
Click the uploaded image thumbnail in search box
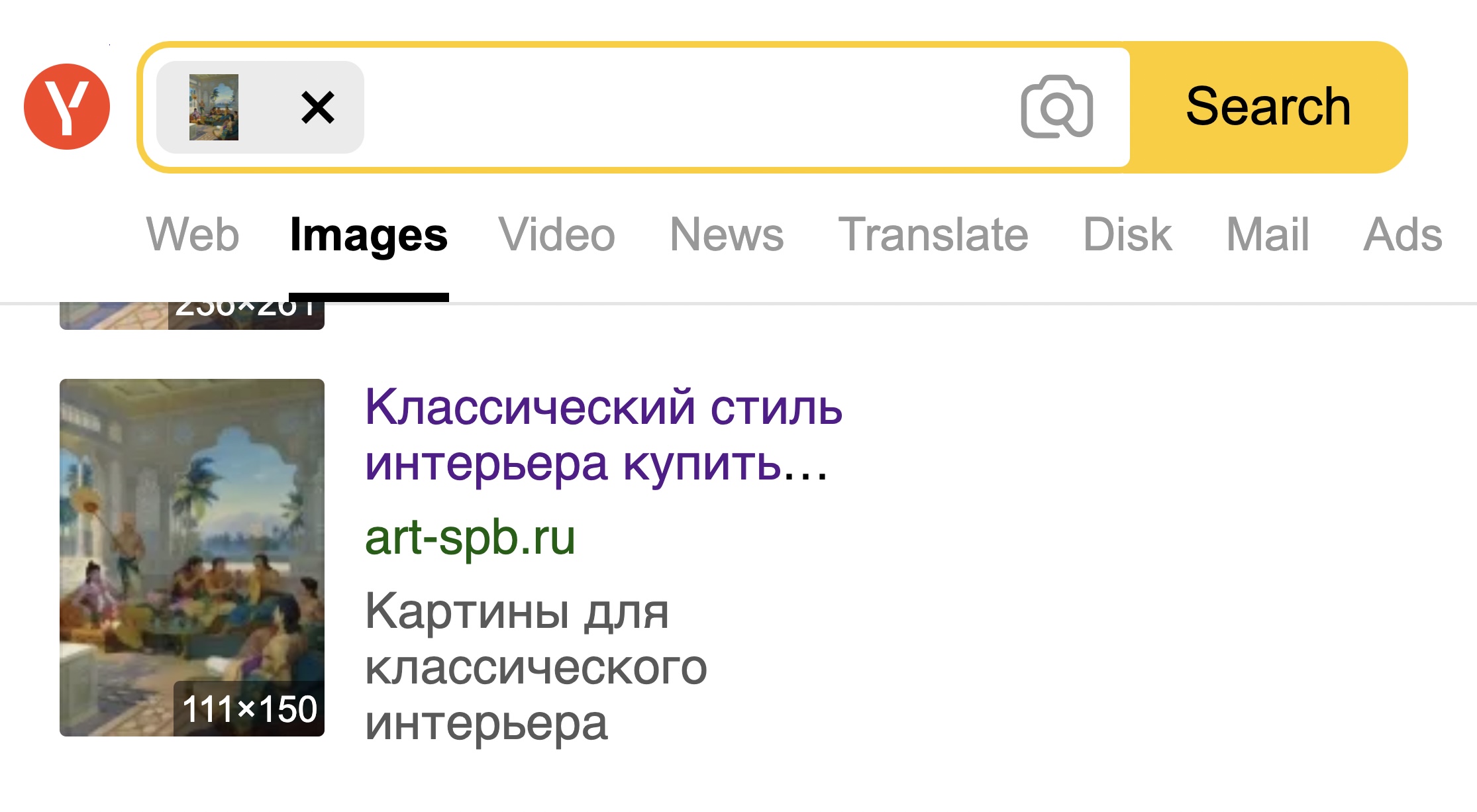coord(214,107)
